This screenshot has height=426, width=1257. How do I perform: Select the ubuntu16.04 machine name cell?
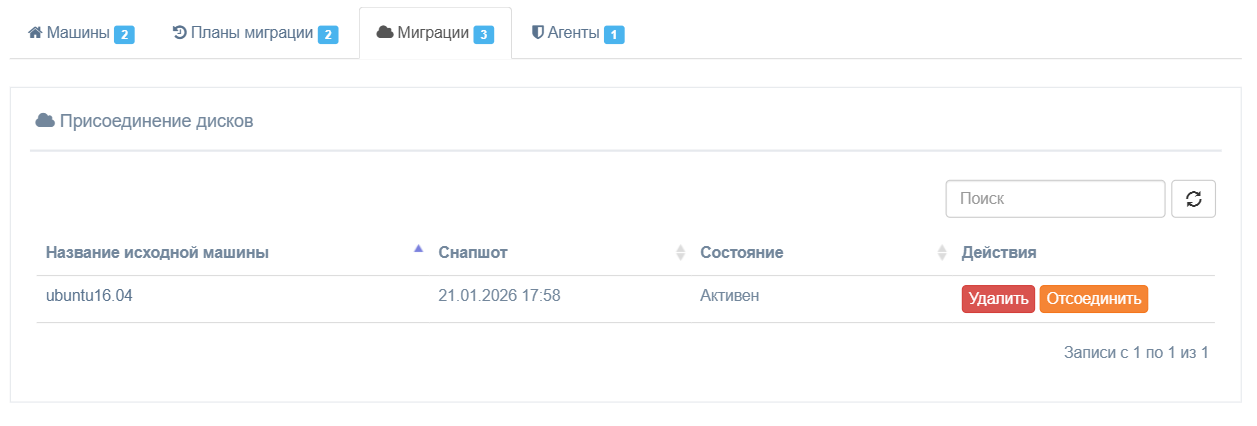[89, 295]
